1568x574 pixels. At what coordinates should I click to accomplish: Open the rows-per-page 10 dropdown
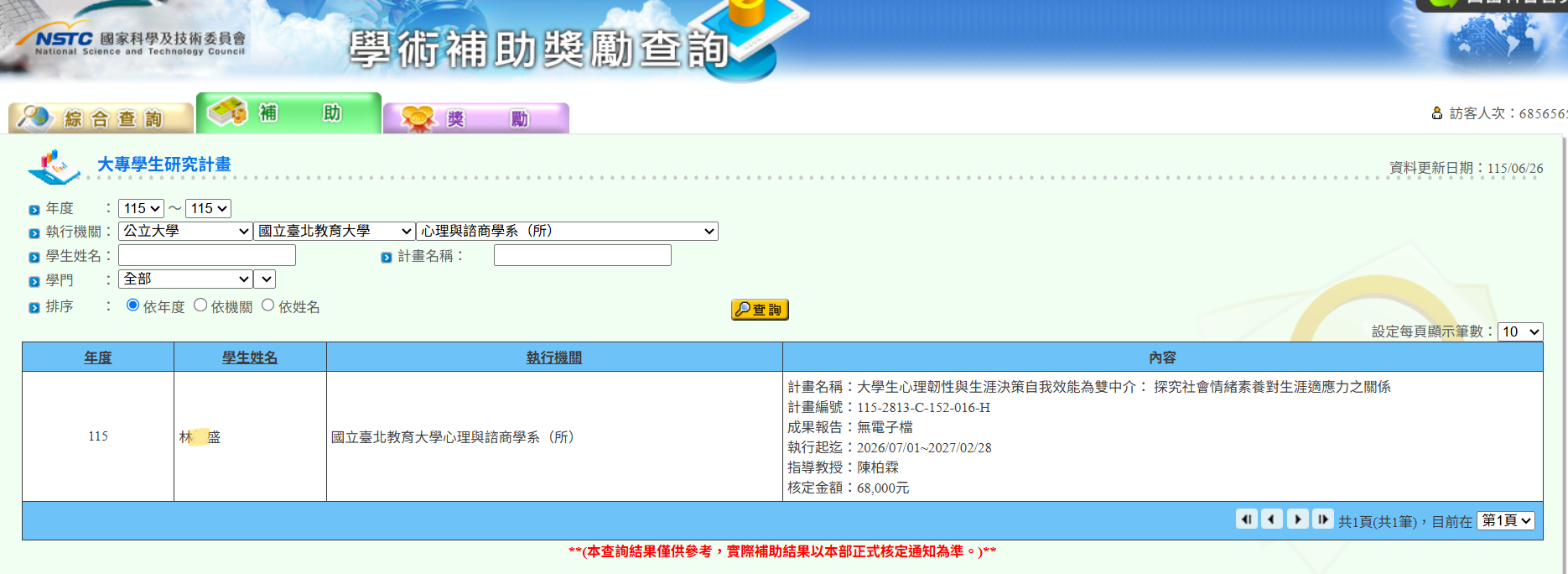[1520, 331]
